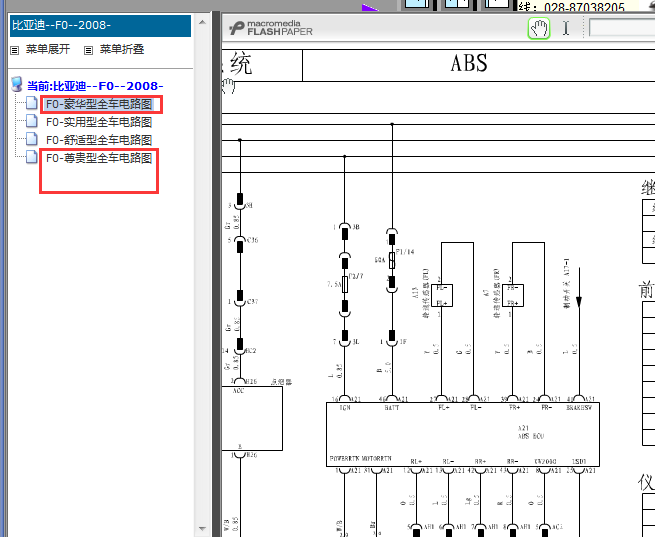Open F0-尊贵型全车电路图 document
Image resolution: width=655 pixels, height=537 pixels.
pos(99,158)
